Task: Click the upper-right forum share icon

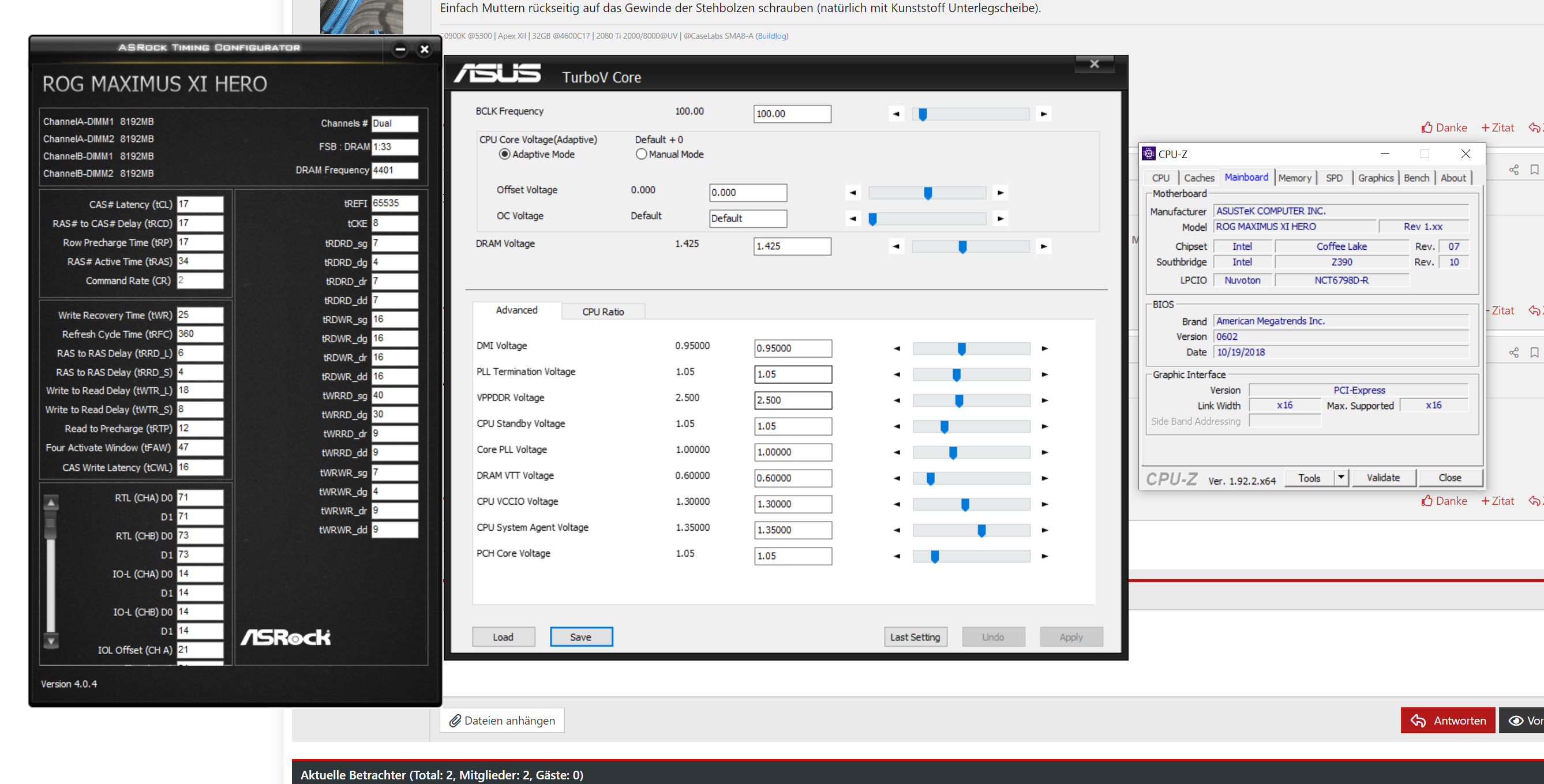Action: pyautogui.click(x=1513, y=170)
